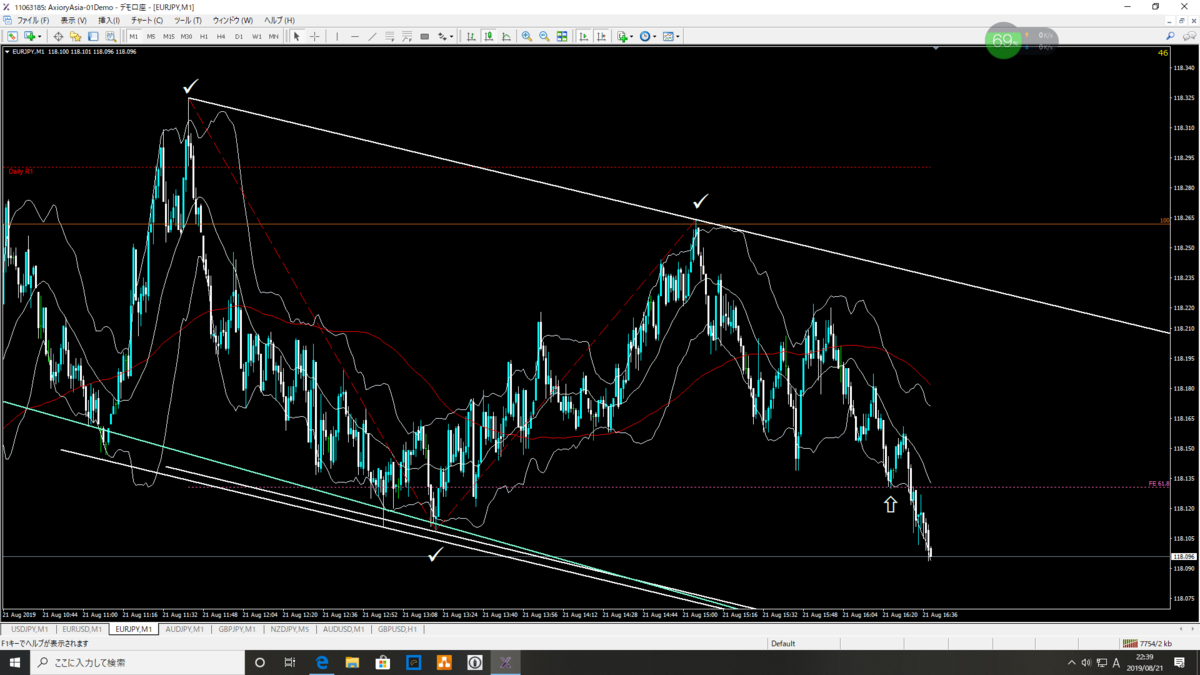Viewport: 1200px width, 675px height.
Task: Click the Windows taskbar search box
Action: [135, 662]
